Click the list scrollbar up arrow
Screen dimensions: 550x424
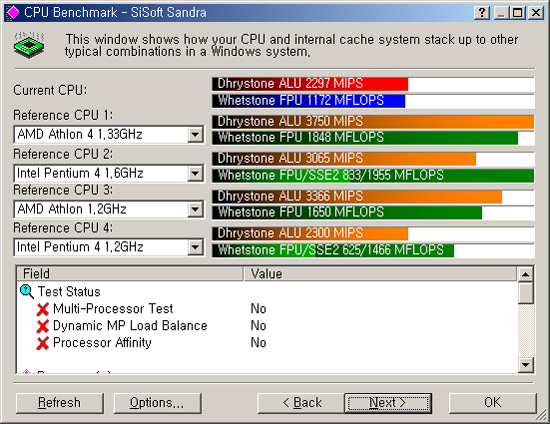[x=525, y=274]
